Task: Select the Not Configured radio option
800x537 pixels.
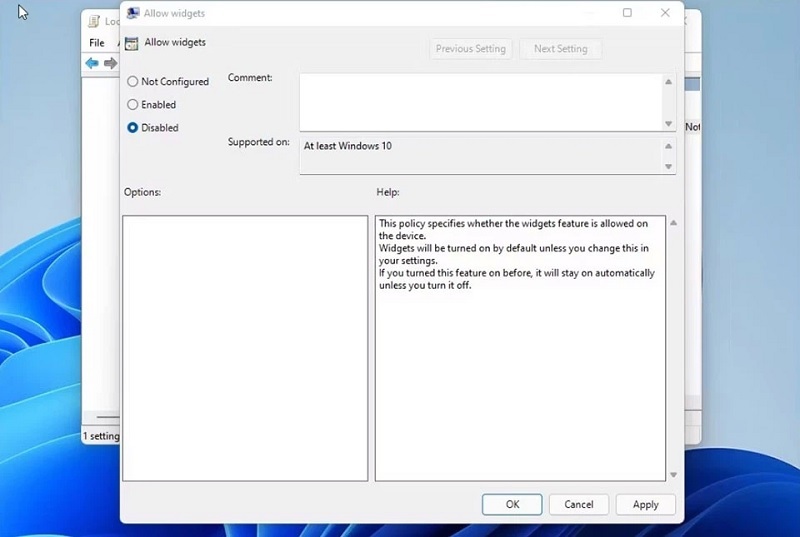Action: click(133, 82)
